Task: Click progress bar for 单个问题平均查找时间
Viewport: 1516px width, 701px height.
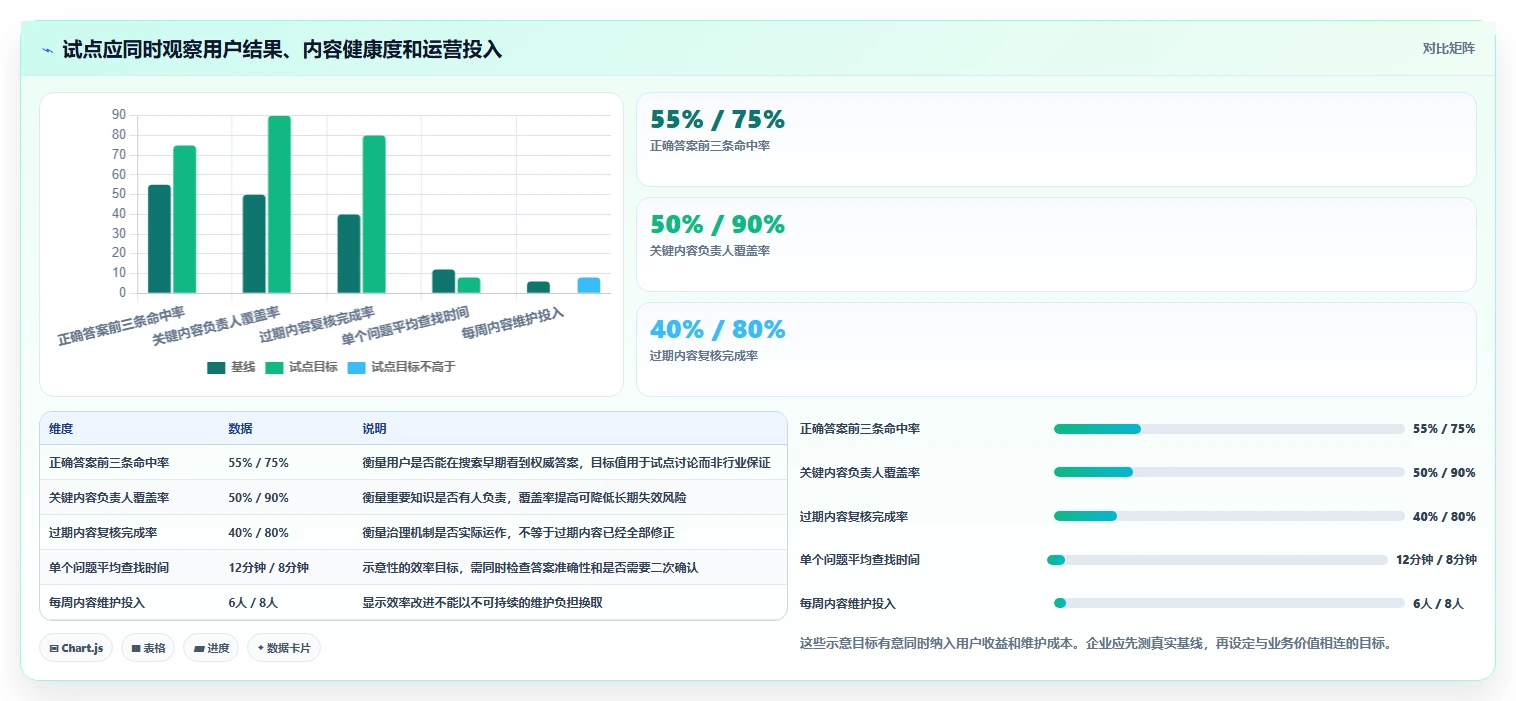Action: 1217,560
